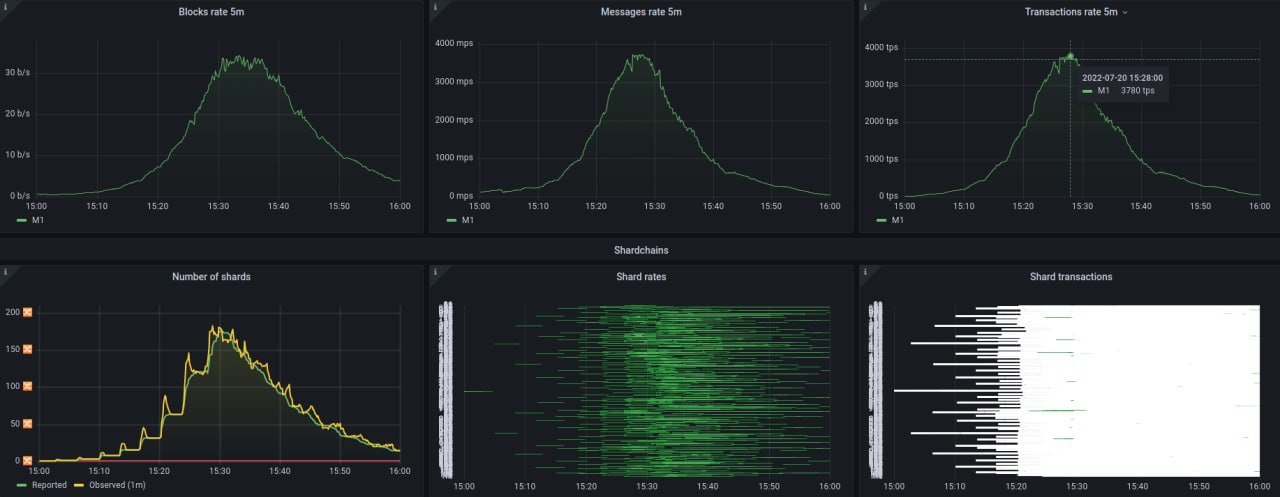Open info corner of Transactions rate 5m panel

tap(863, 6)
